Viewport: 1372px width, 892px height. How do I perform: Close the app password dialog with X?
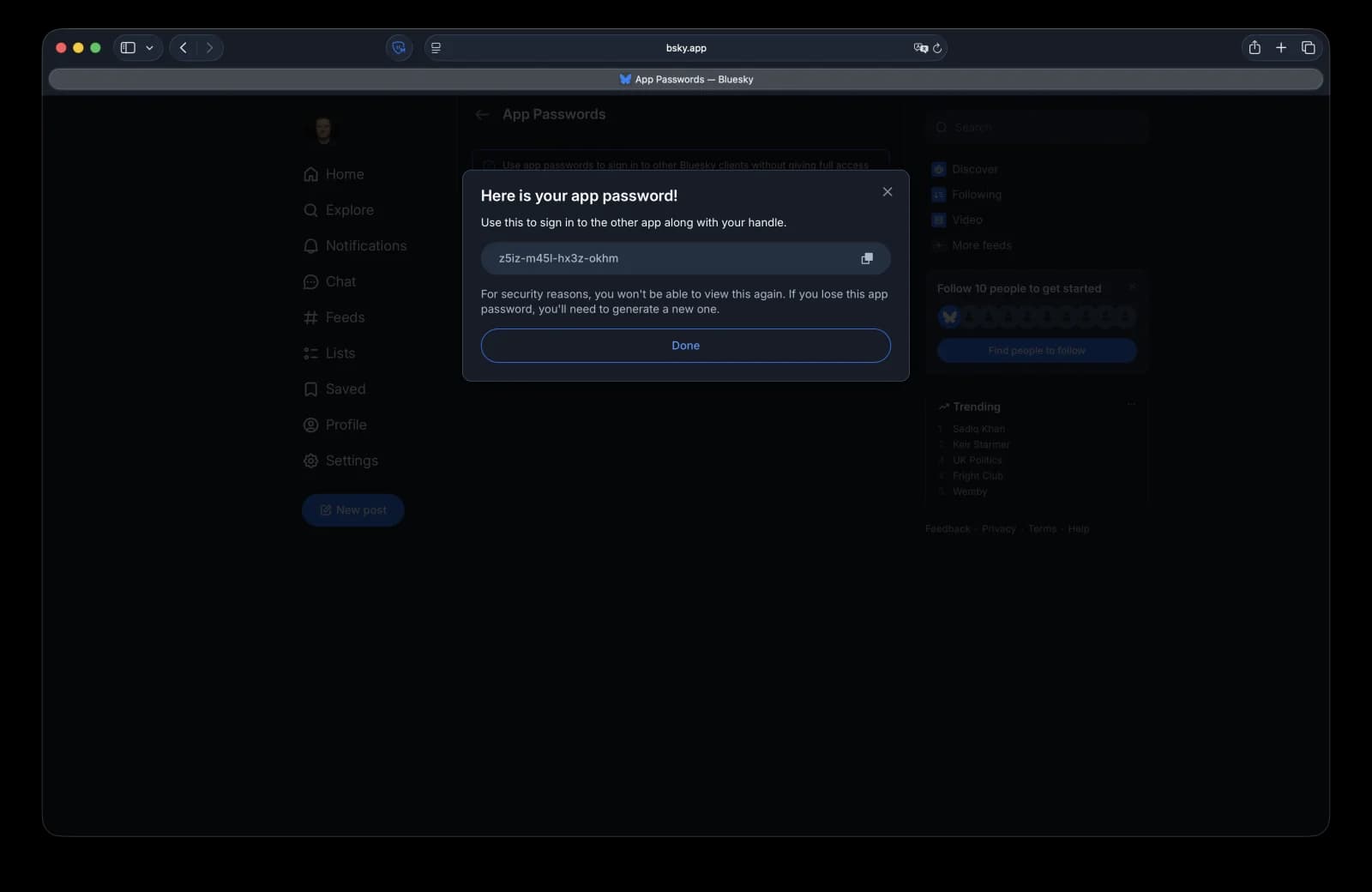(888, 192)
